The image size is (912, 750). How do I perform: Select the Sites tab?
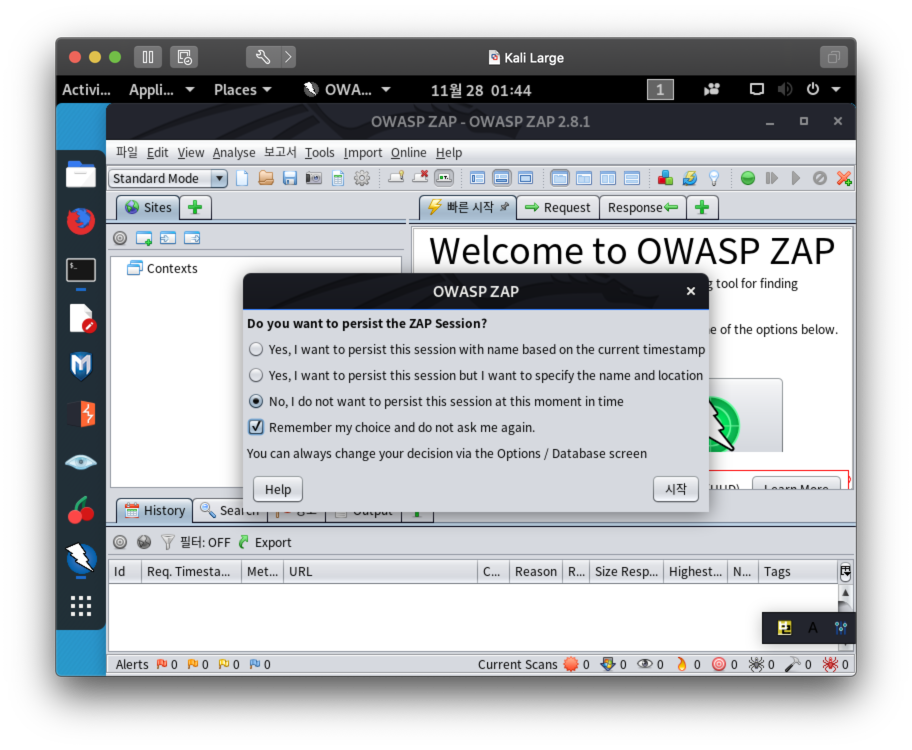point(148,208)
